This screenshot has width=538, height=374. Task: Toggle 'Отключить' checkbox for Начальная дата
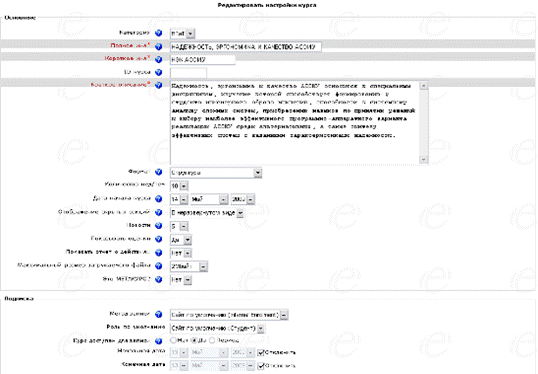(x=261, y=352)
